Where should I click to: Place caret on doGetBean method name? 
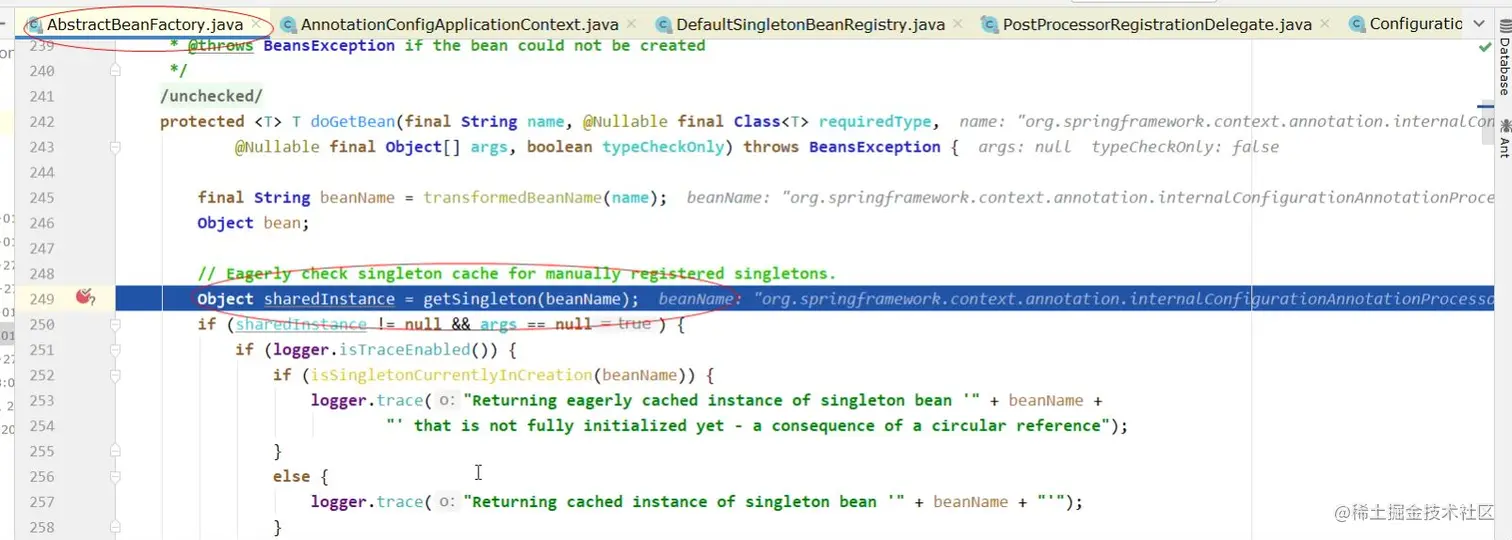point(352,121)
